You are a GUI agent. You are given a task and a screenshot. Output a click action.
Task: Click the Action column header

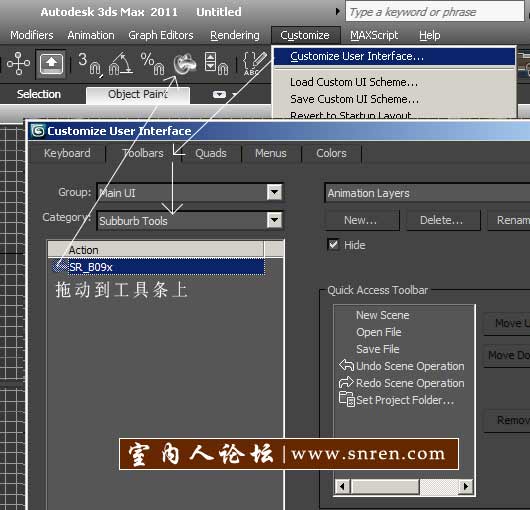coord(155,250)
